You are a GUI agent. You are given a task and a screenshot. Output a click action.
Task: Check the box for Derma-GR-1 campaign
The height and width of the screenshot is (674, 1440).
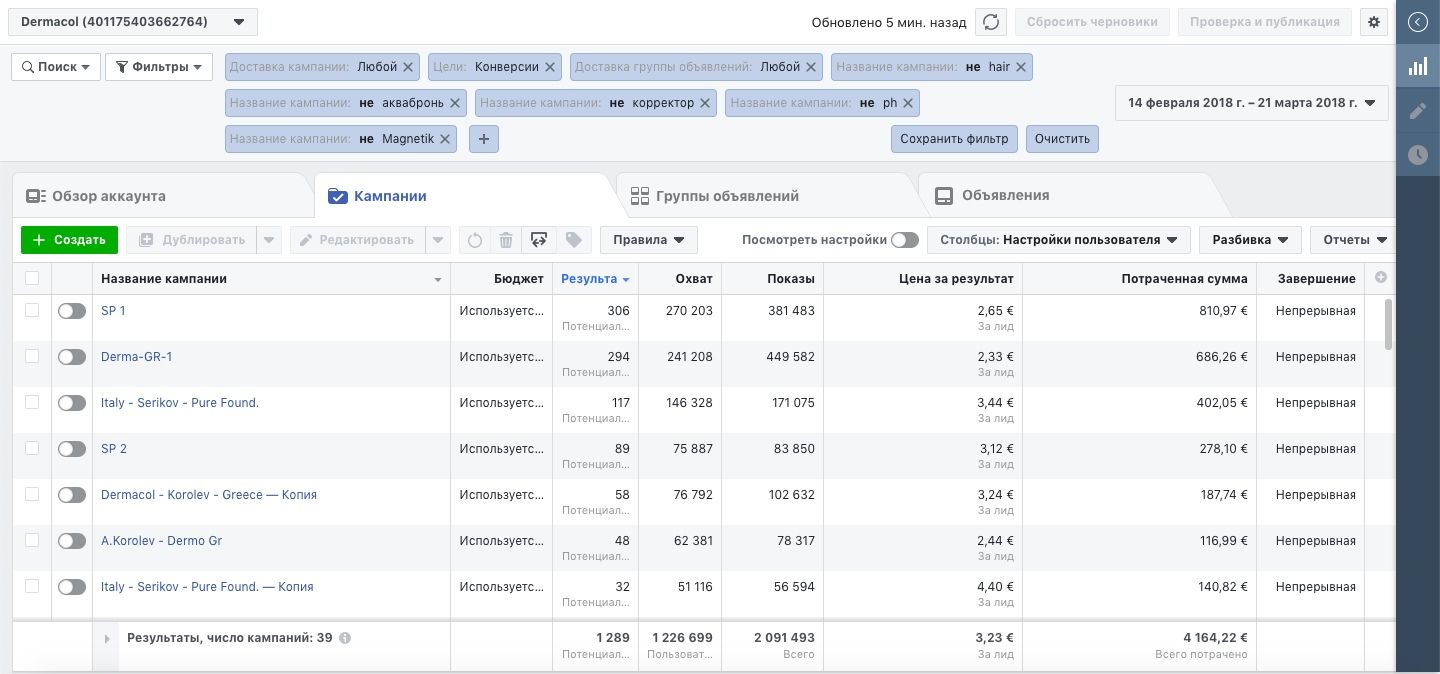32,356
